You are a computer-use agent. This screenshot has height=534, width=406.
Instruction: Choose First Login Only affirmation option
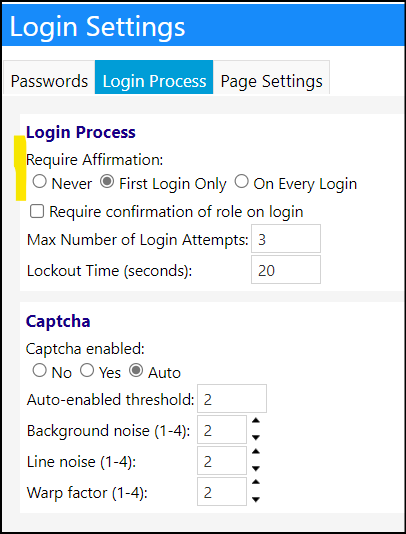(107, 182)
